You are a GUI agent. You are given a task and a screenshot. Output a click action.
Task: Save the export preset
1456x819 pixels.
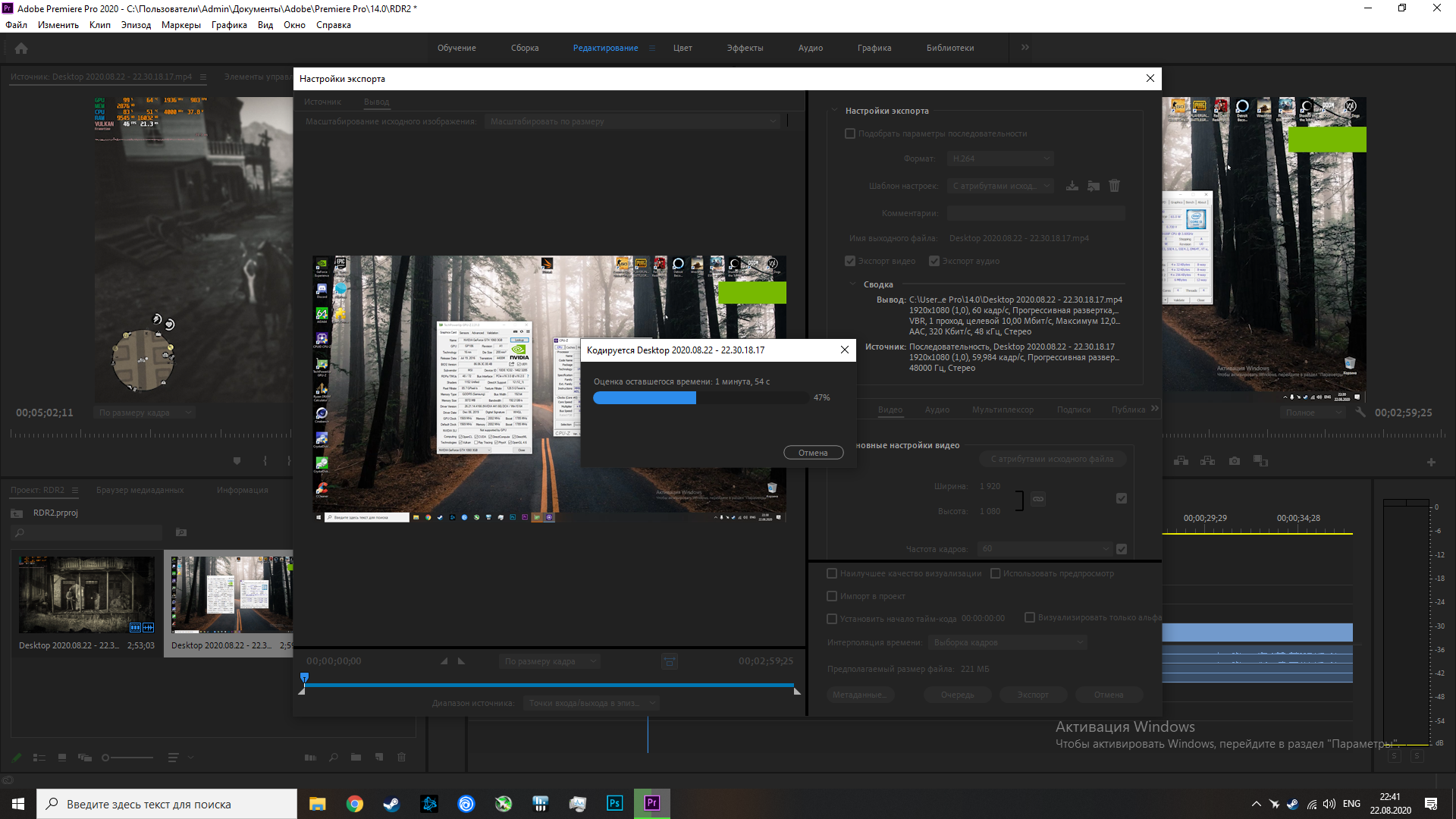click(x=1072, y=186)
